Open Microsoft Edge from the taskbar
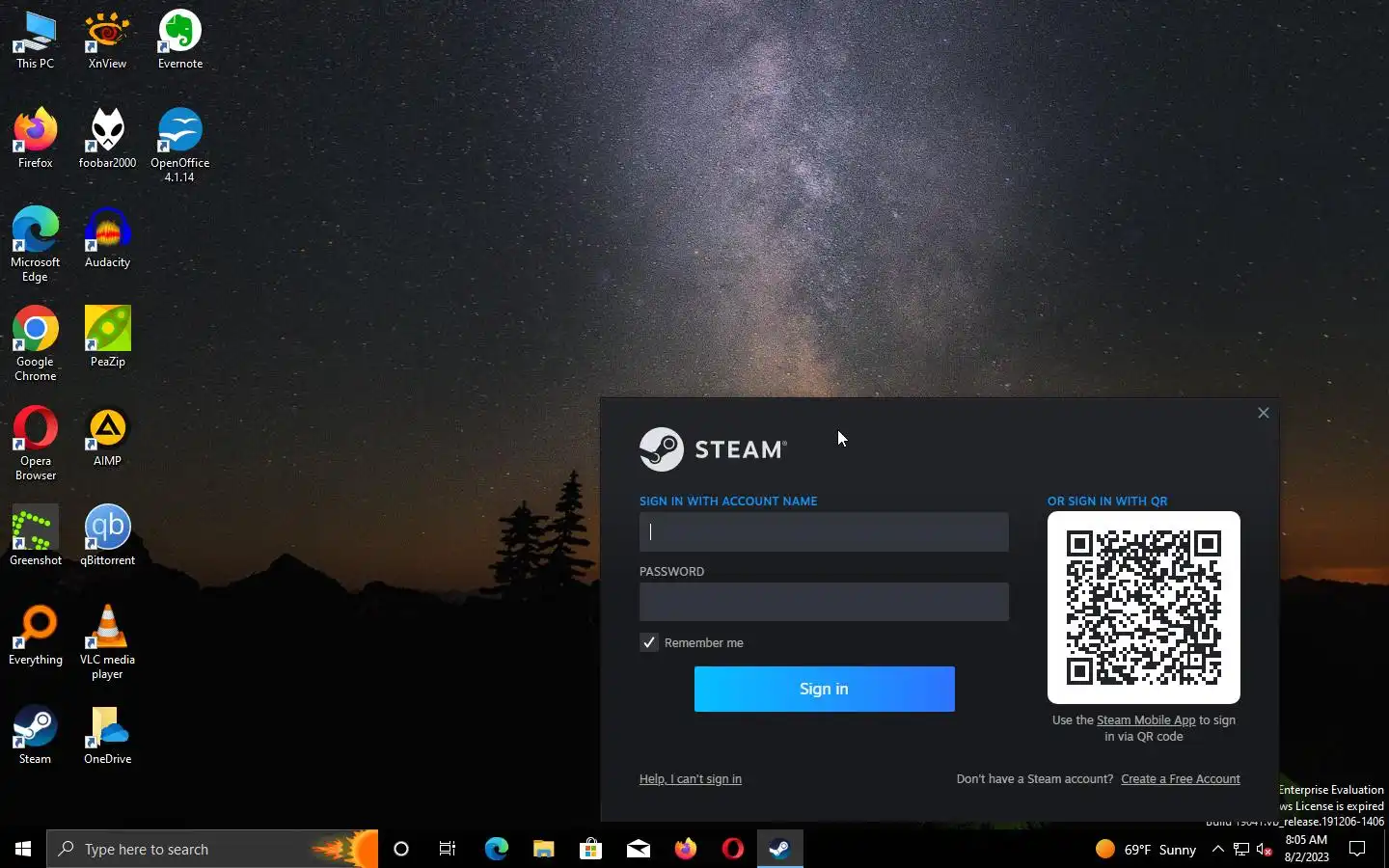The image size is (1389, 868). pyautogui.click(x=496, y=849)
